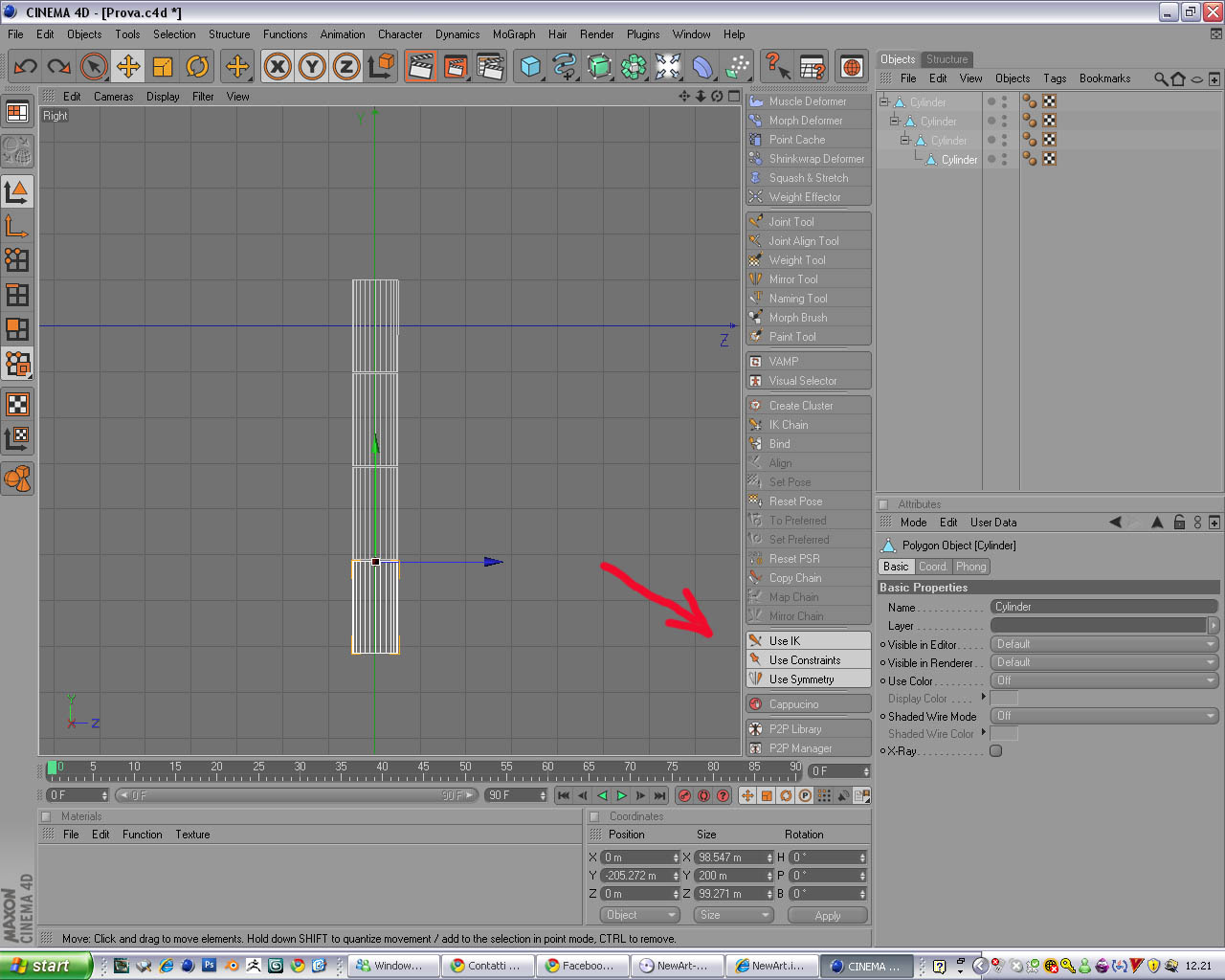Viewport: 1225px width, 980px height.
Task: Collapse the third Cylinder tree node
Action: point(905,140)
